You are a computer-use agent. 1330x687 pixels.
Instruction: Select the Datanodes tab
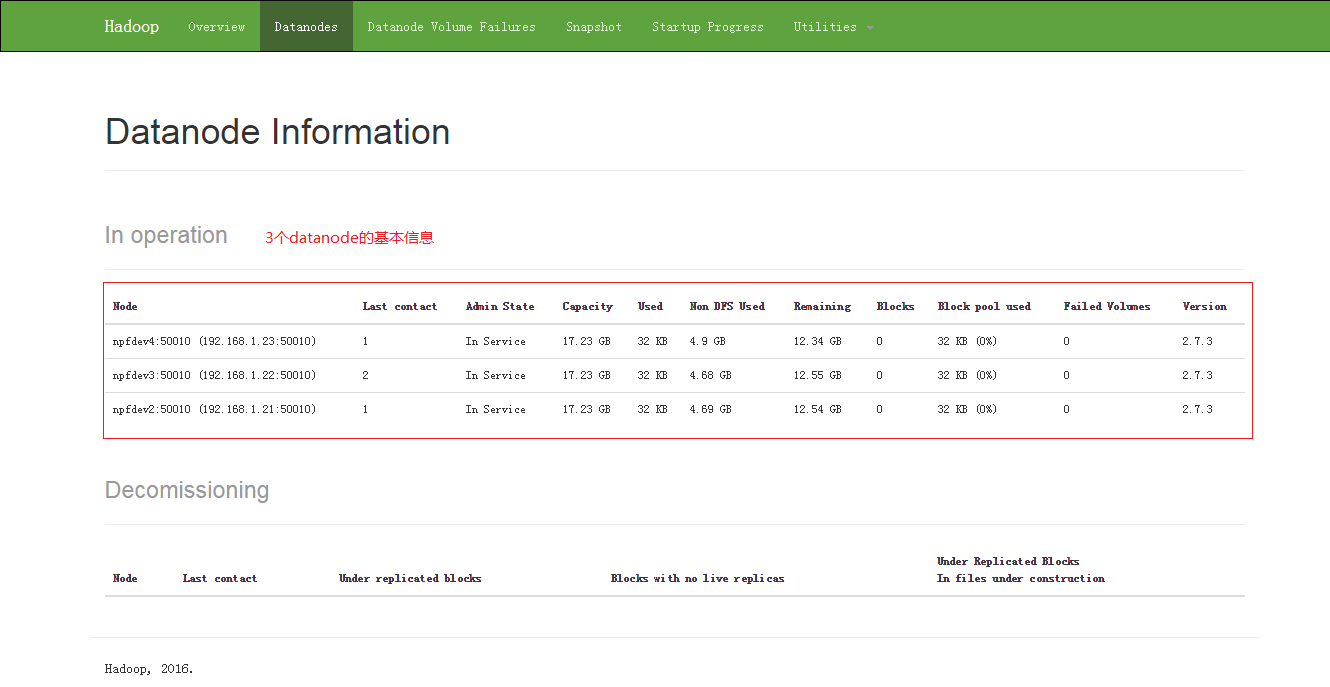coord(306,27)
